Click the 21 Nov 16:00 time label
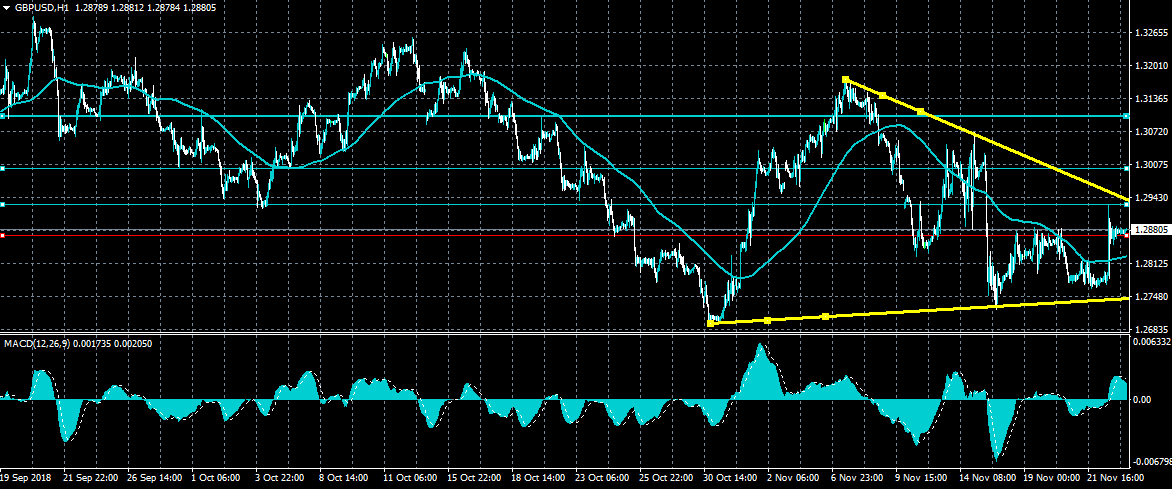1172x489 pixels. click(1114, 476)
